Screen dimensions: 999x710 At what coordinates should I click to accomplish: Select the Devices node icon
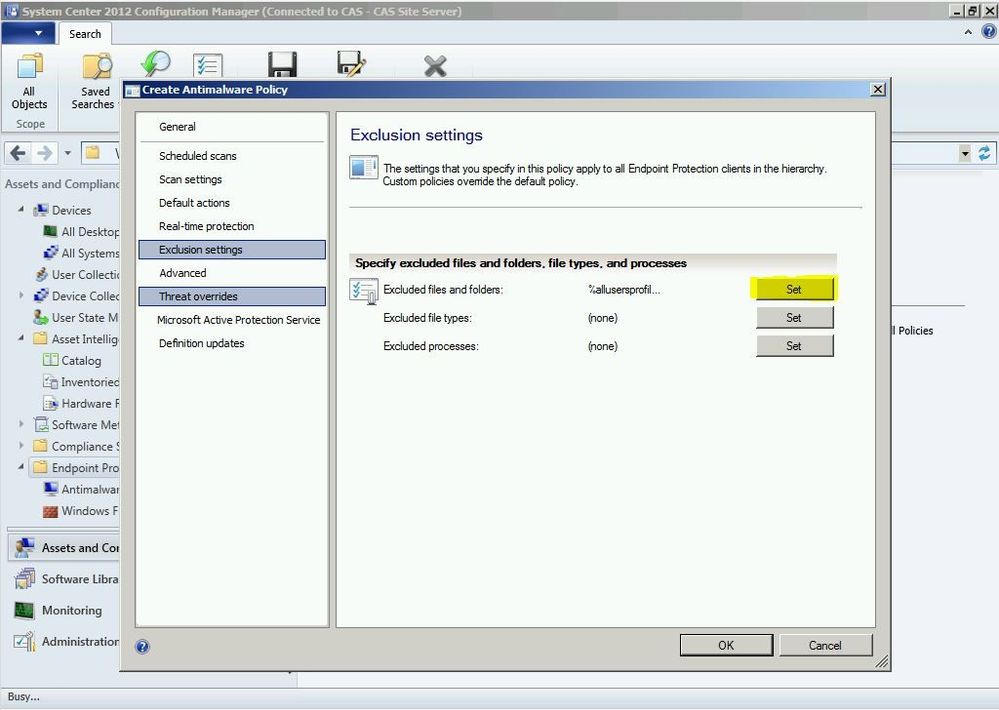click(41, 210)
